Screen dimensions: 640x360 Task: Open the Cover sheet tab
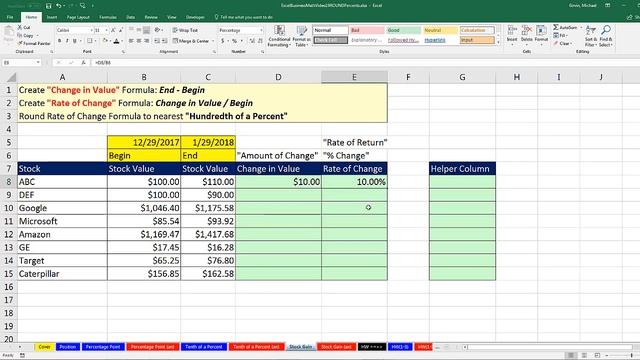tap(44, 347)
